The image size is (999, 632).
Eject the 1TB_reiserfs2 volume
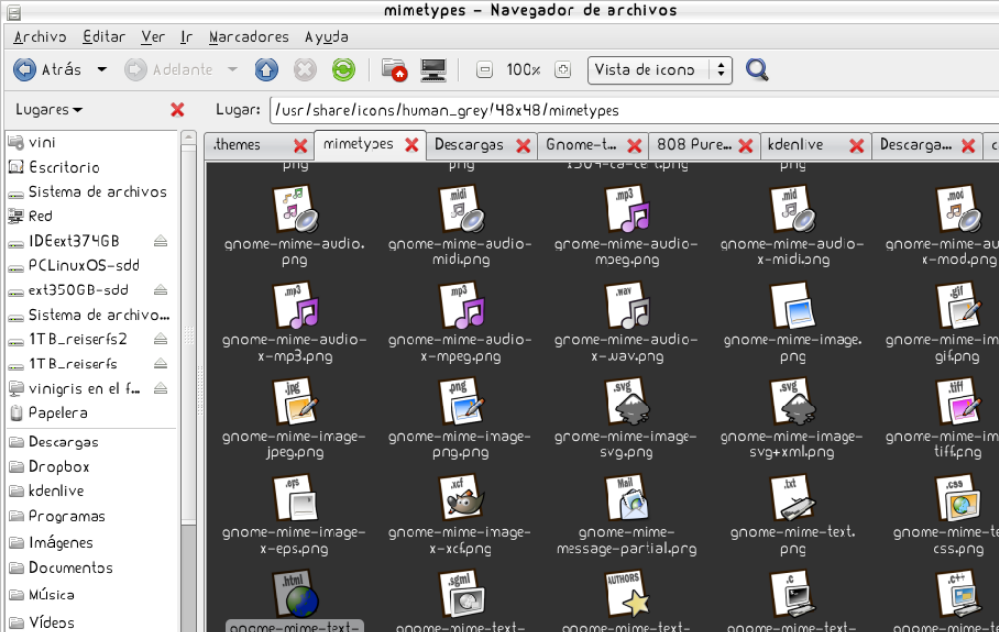[x=161, y=339]
